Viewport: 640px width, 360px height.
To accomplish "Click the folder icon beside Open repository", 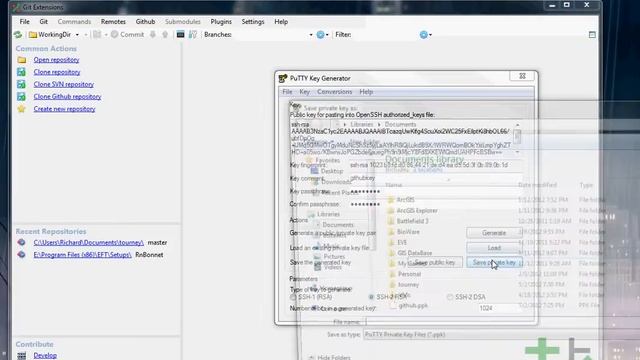I will click(22, 60).
